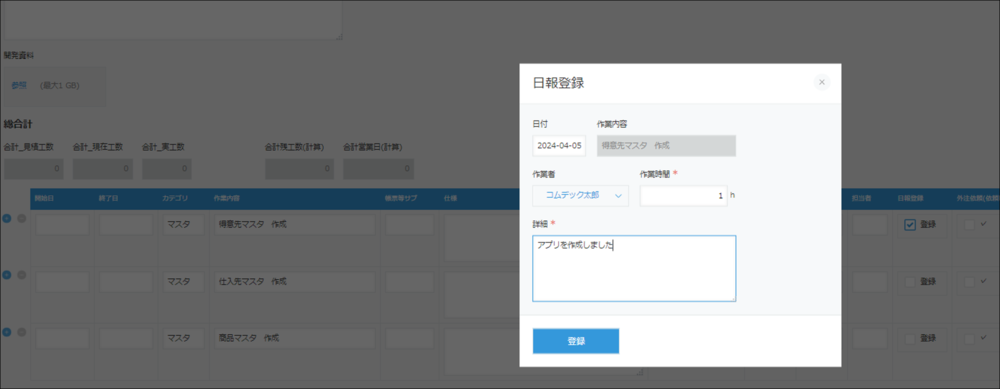Click the カテゴリ column header
This screenshot has width=1000, height=389.
click(x=175, y=198)
